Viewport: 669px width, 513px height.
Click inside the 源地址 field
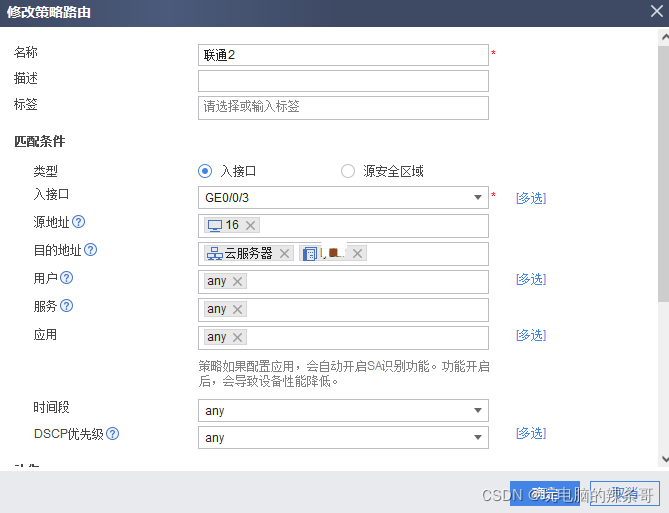click(x=343, y=226)
